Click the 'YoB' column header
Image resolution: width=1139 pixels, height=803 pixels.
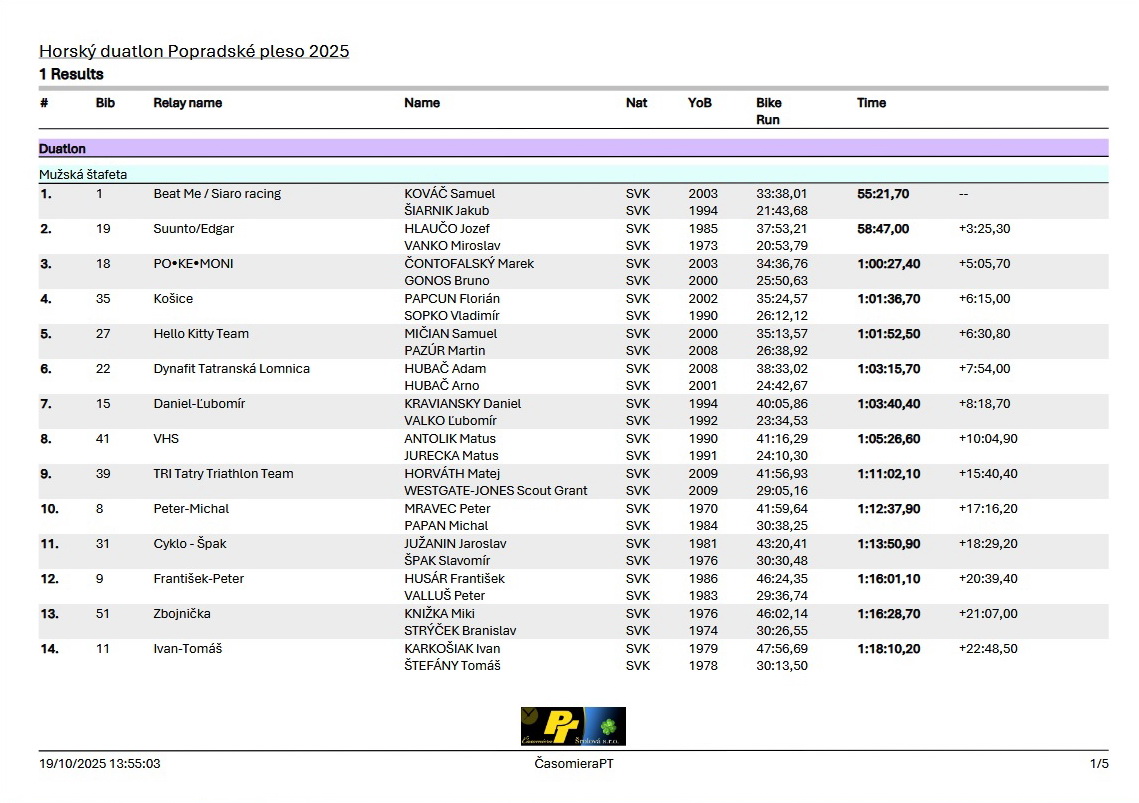click(699, 103)
